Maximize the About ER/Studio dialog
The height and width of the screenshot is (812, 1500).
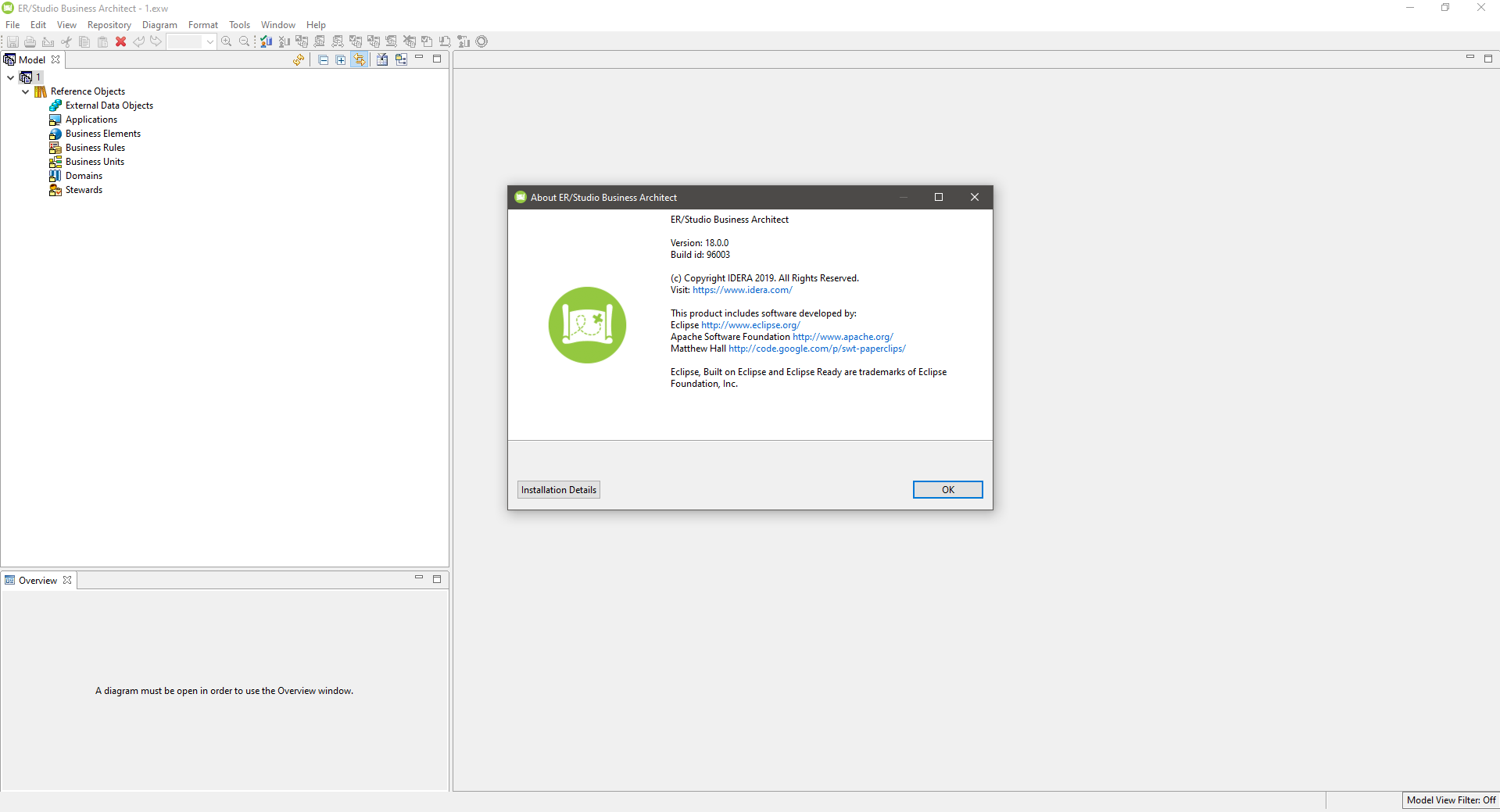(939, 197)
